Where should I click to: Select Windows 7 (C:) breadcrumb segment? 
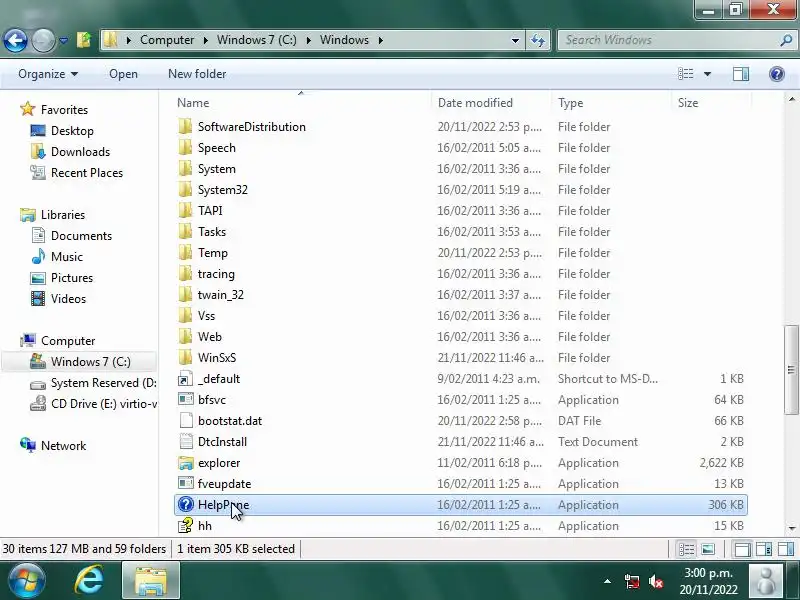tap(257, 40)
